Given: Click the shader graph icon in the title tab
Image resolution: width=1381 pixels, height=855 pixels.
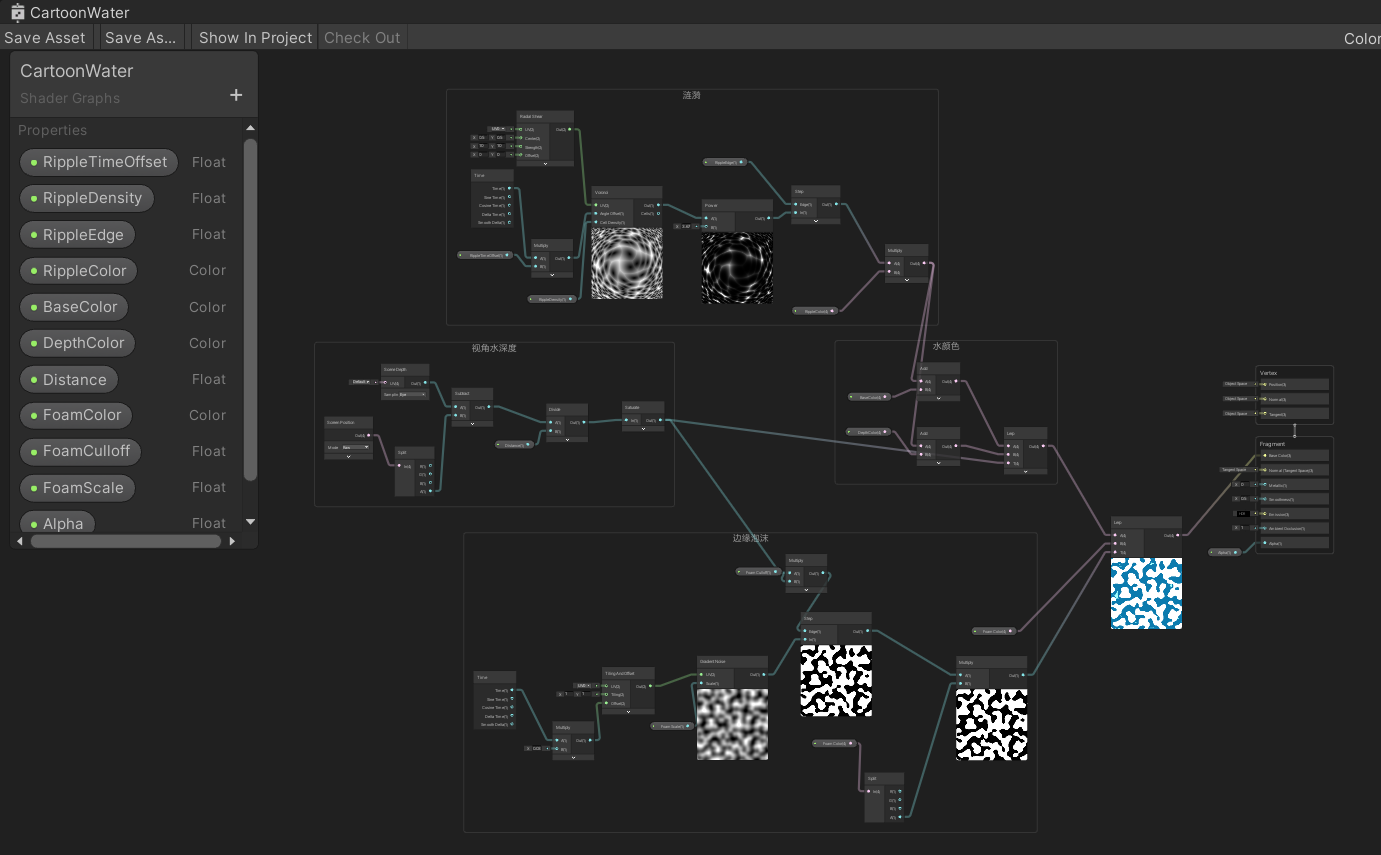Looking at the screenshot, I should click(x=14, y=12).
